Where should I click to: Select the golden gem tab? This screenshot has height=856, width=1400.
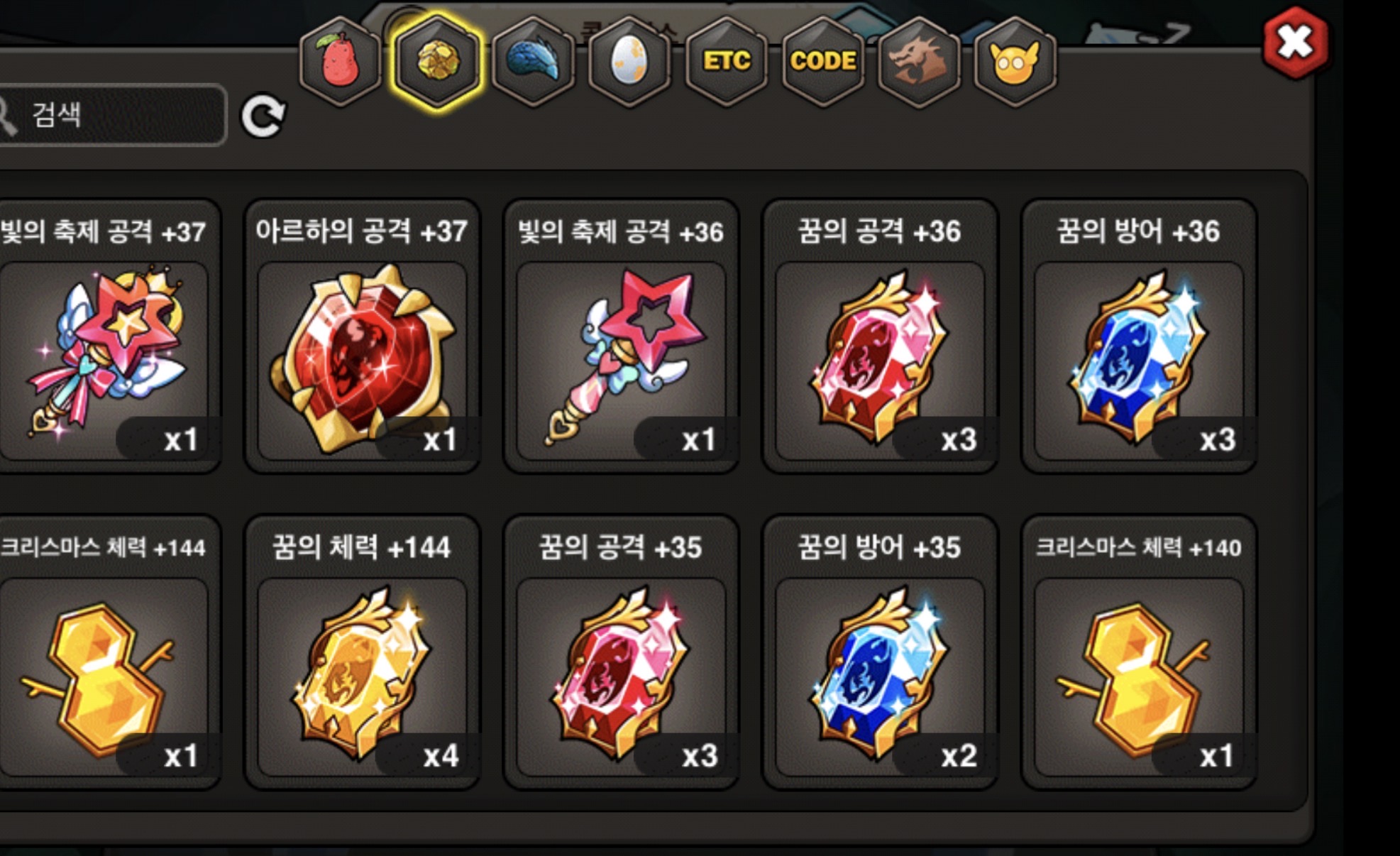437,62
